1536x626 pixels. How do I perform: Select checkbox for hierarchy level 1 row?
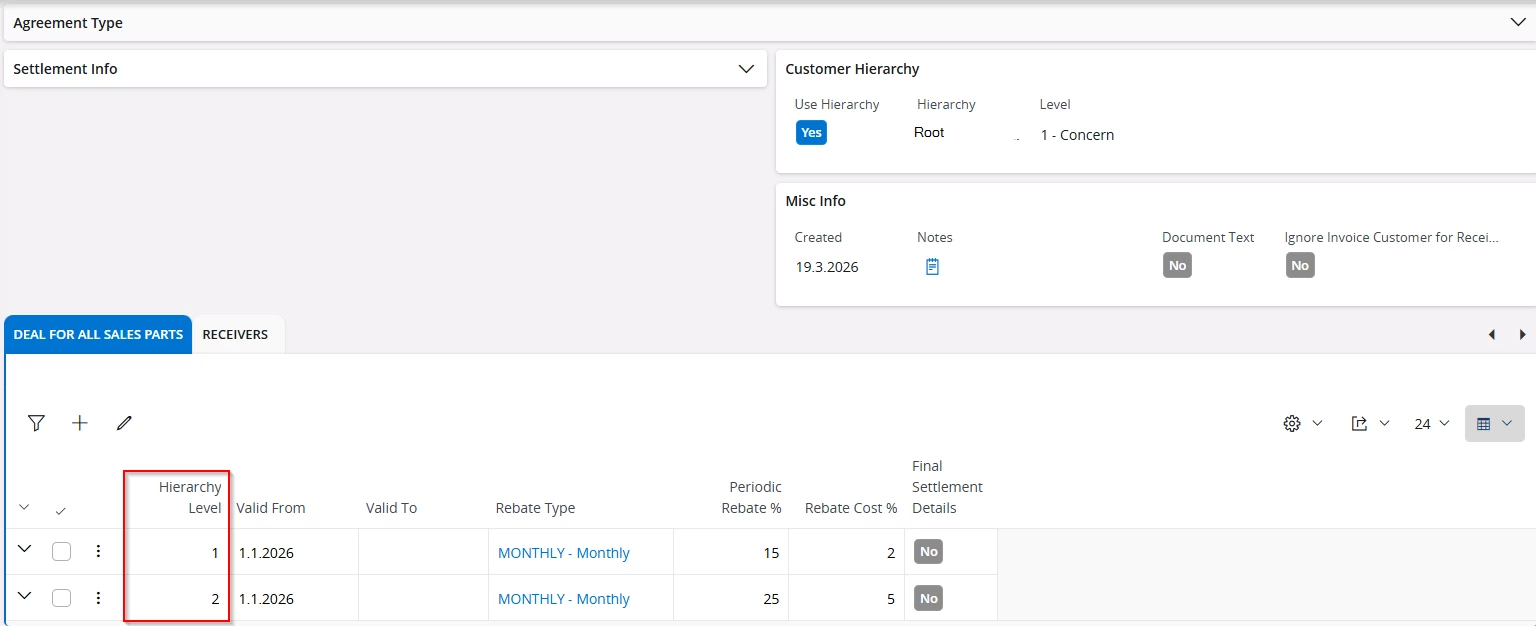(62, 551)
